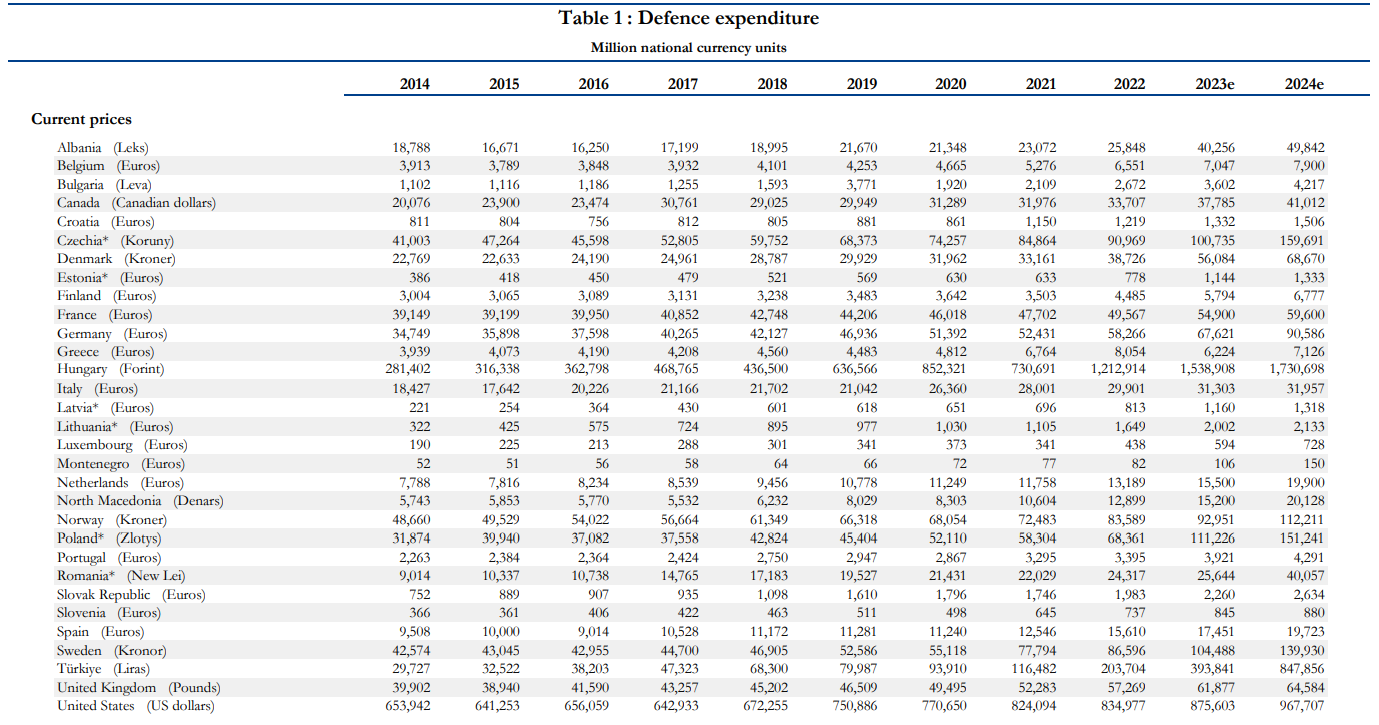This screenshot has height=725, width=1379.
Task: Select United Kingdom's 2020 value 49,495
Action: [948, 688]
